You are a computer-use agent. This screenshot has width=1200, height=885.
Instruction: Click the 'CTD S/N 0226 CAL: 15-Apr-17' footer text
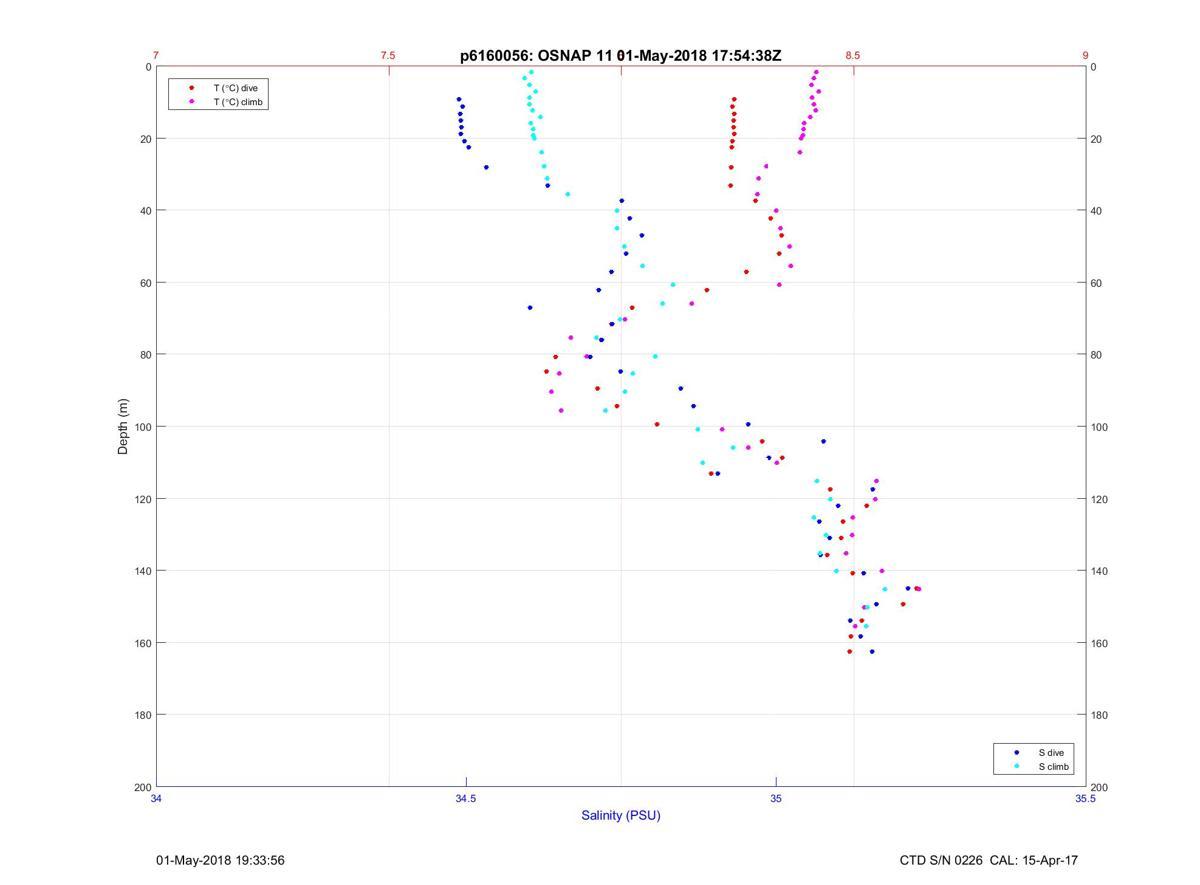click(989, 860)
